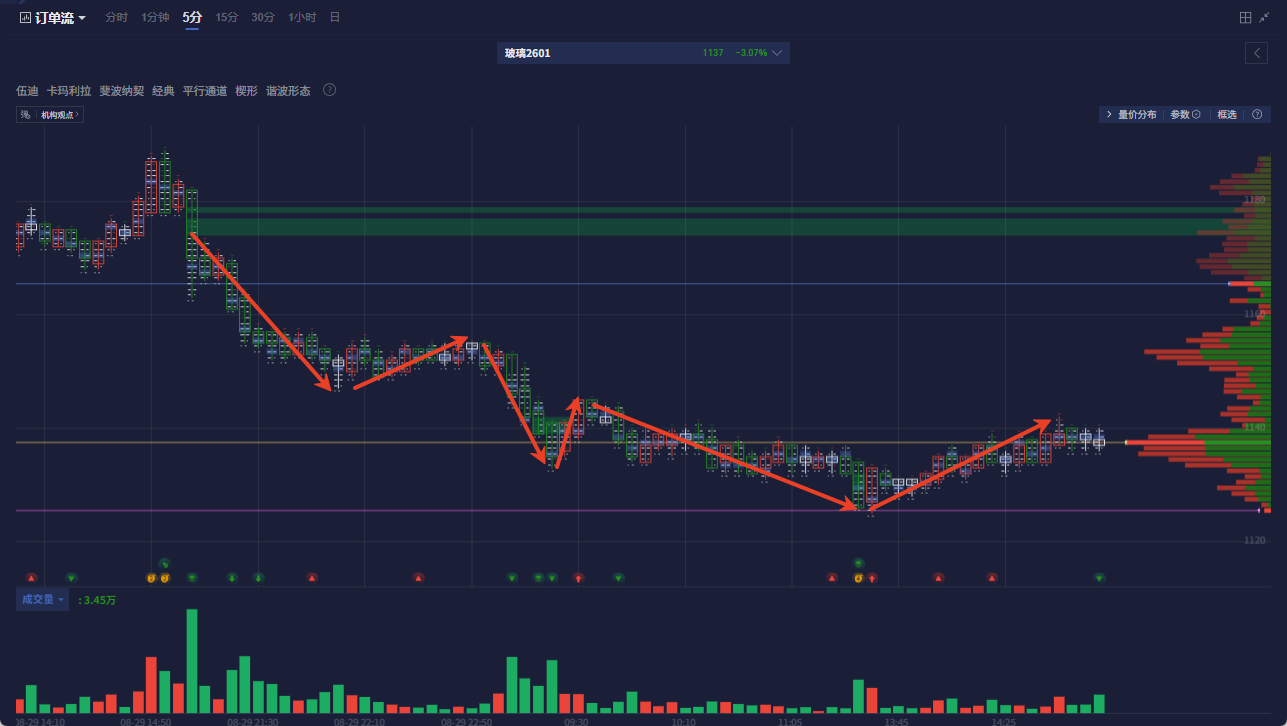This screenshot has width=1287, height=726.
Task: Switch to the 30分 timeframe tab
Action: [x=263, y=18]
